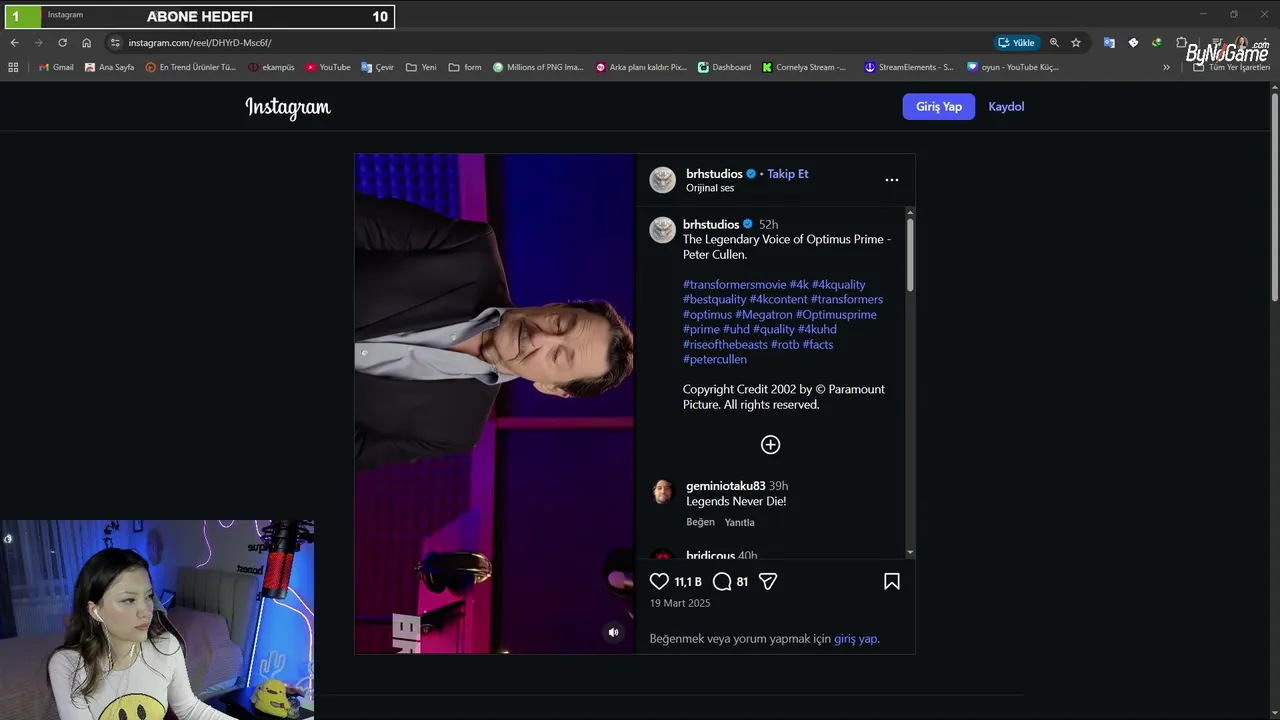The height and width of the screenshot is (720, 1280).
Task: Open the browser home page icon
Action: [x=86, y=43]
